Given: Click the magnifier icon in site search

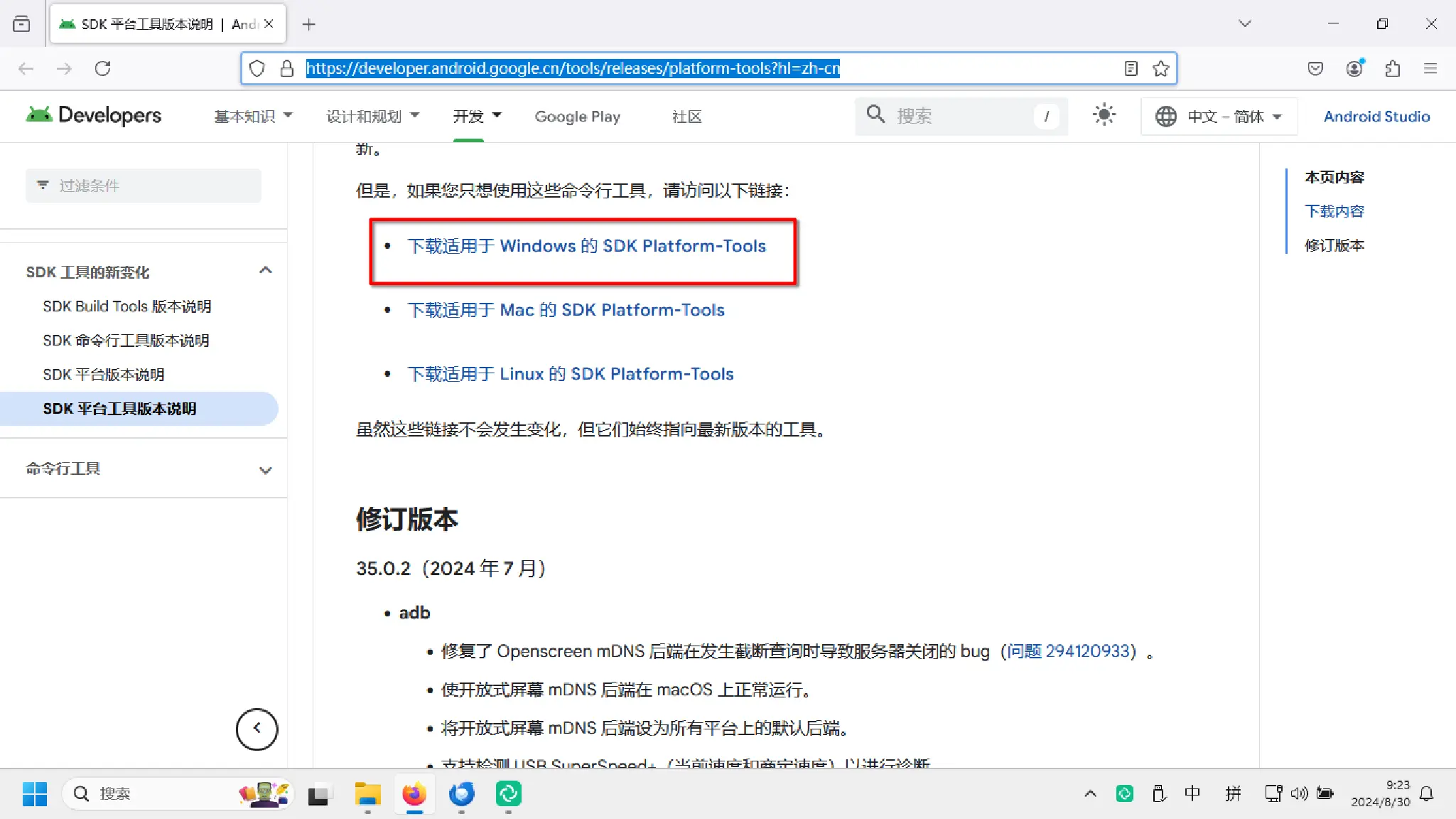Looking at the screenshot, I should click(x=875, y=114).
